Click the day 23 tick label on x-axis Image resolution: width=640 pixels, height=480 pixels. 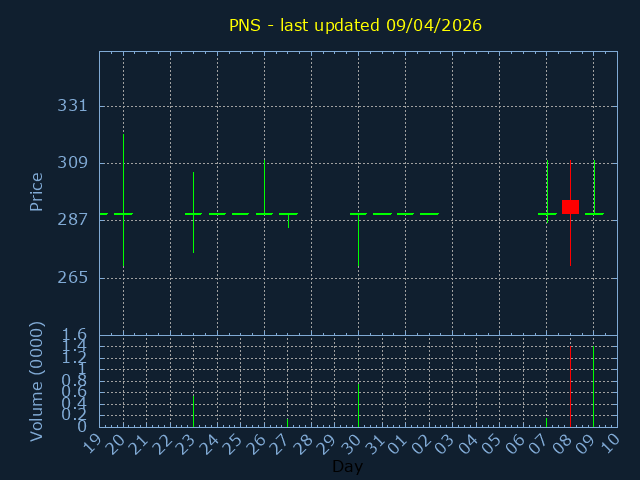click(x=186, y=442)
